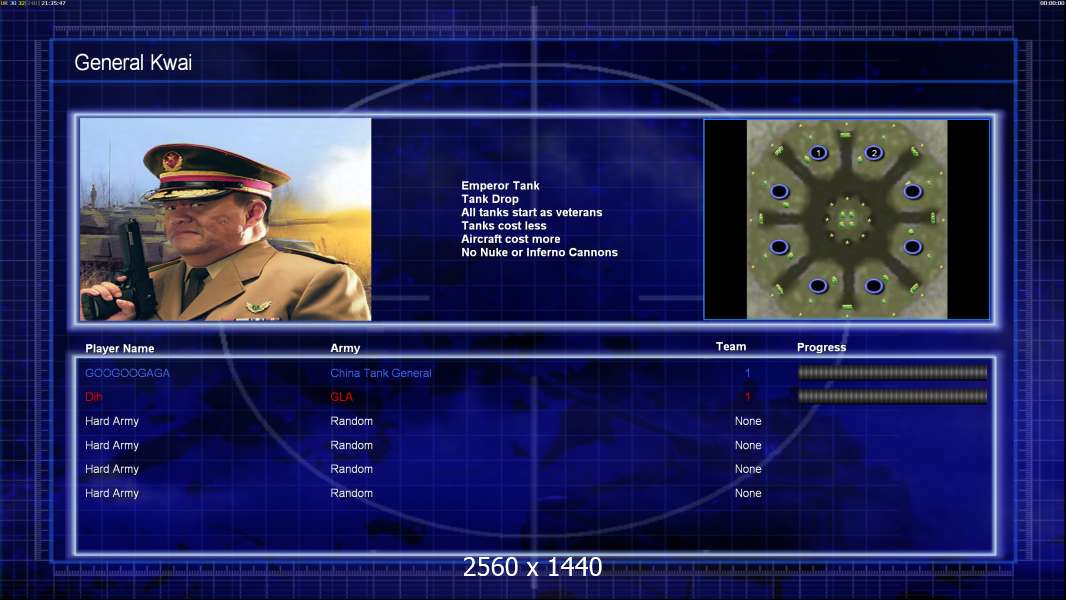Click the General Kwai portrait image
The height and width of the screenshot is (600, 1066).
tap(226, 219)
